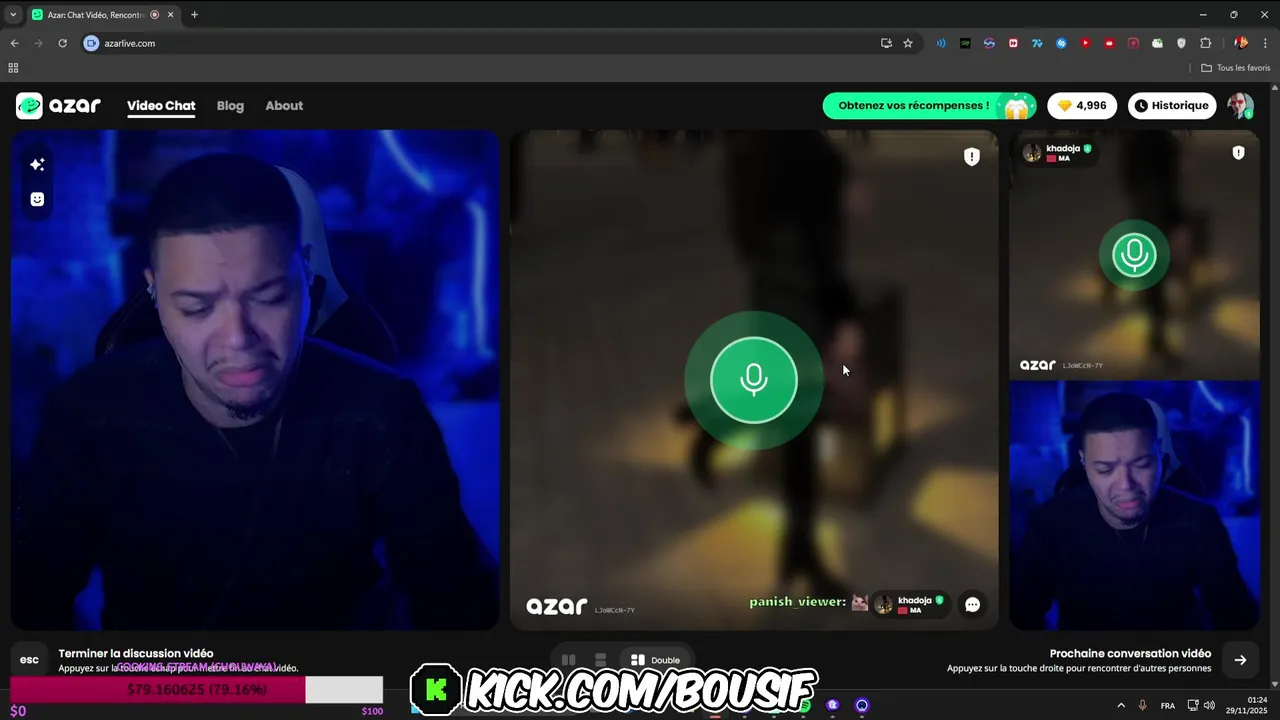Click the blue sound-wave extension icon
The width and height of the screenshot is (1280, 720).
(x=941, y=43)
